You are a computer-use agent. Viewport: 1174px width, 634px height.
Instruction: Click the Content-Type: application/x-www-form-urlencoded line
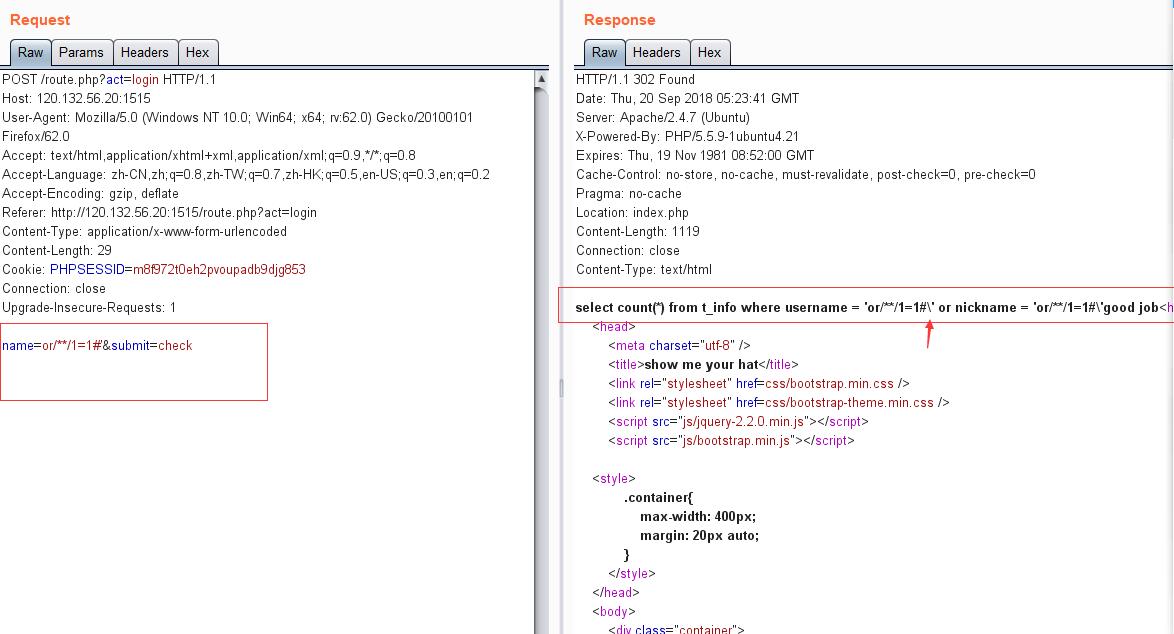145,231
